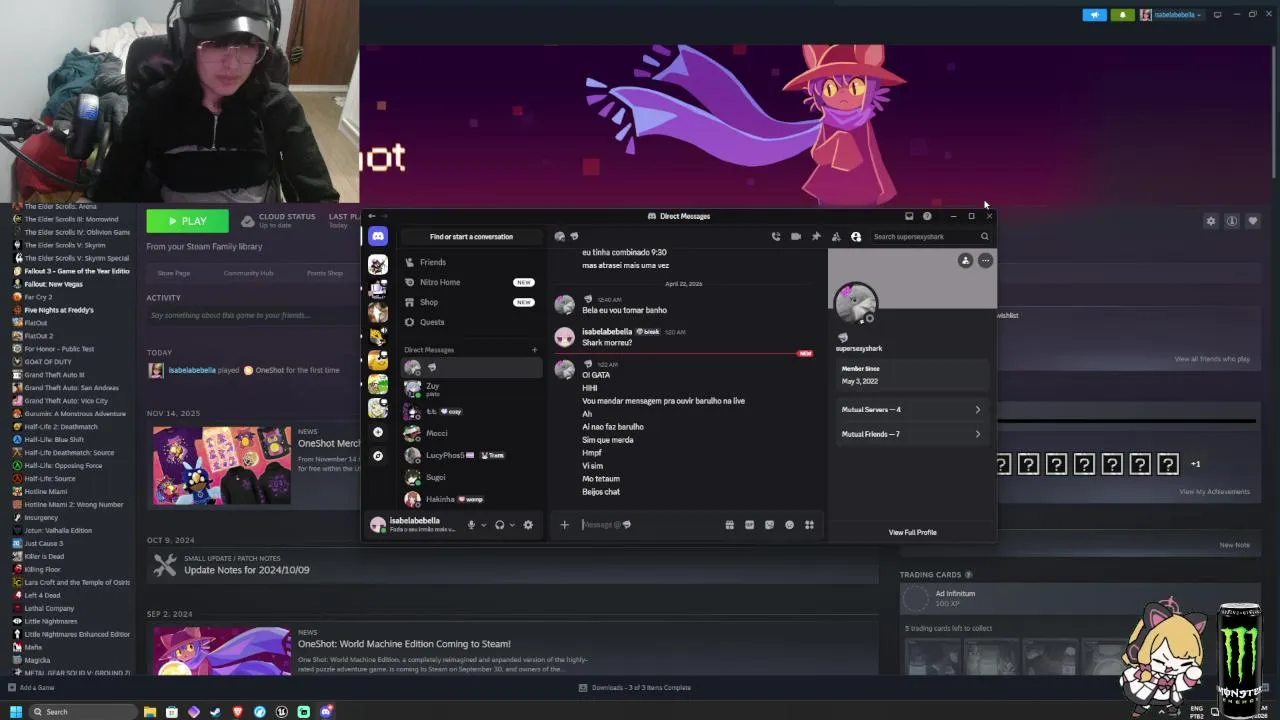This screenshot has width=1280, height=720.
Task: Open gift picker icon in Discord message bar
Action: pos(729,525)
